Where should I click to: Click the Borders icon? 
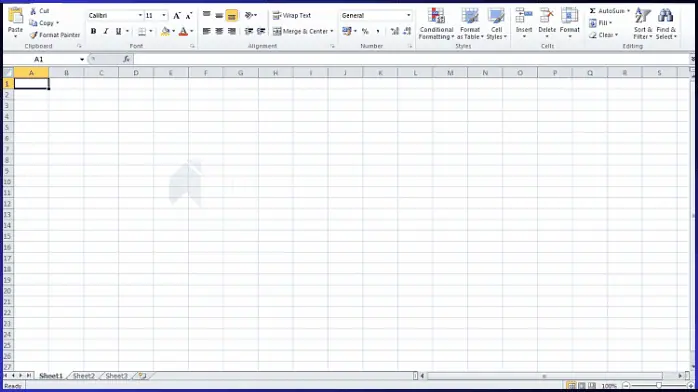[142, 31]
